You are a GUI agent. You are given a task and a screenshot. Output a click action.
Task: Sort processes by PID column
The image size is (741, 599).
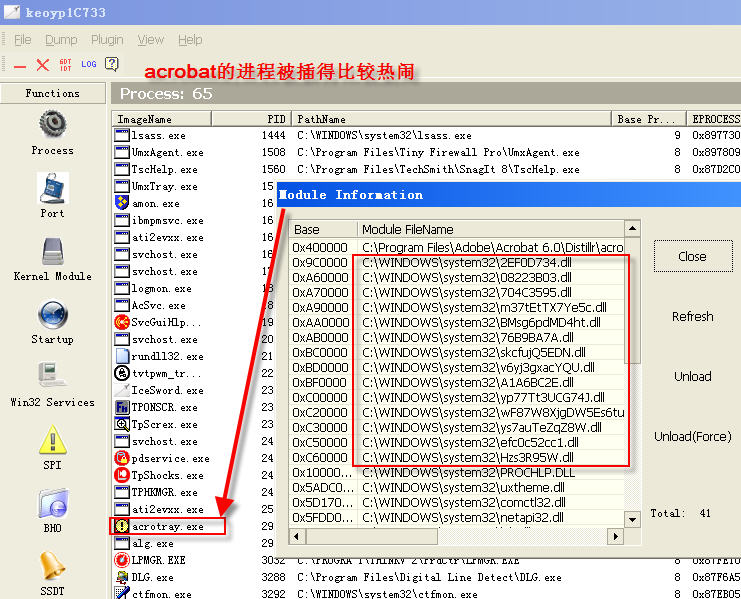[x=251, y=119]
